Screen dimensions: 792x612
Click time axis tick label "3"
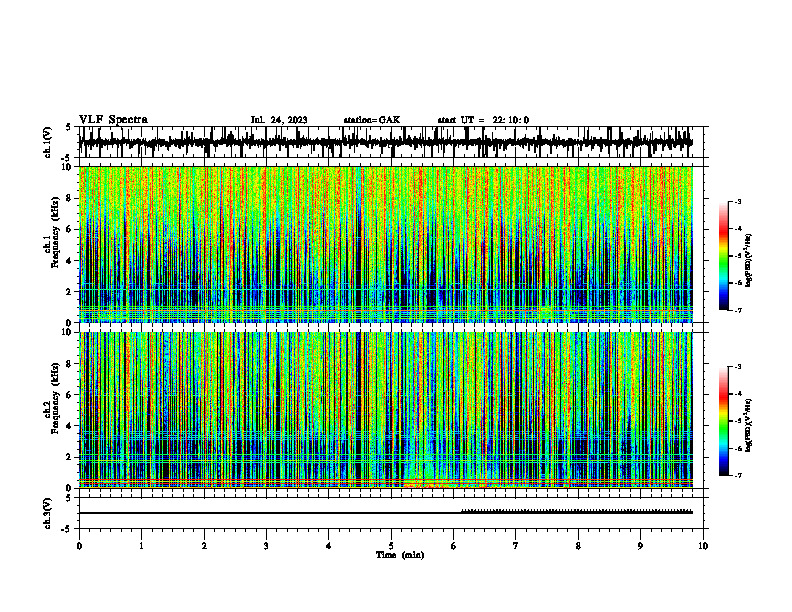266,546
